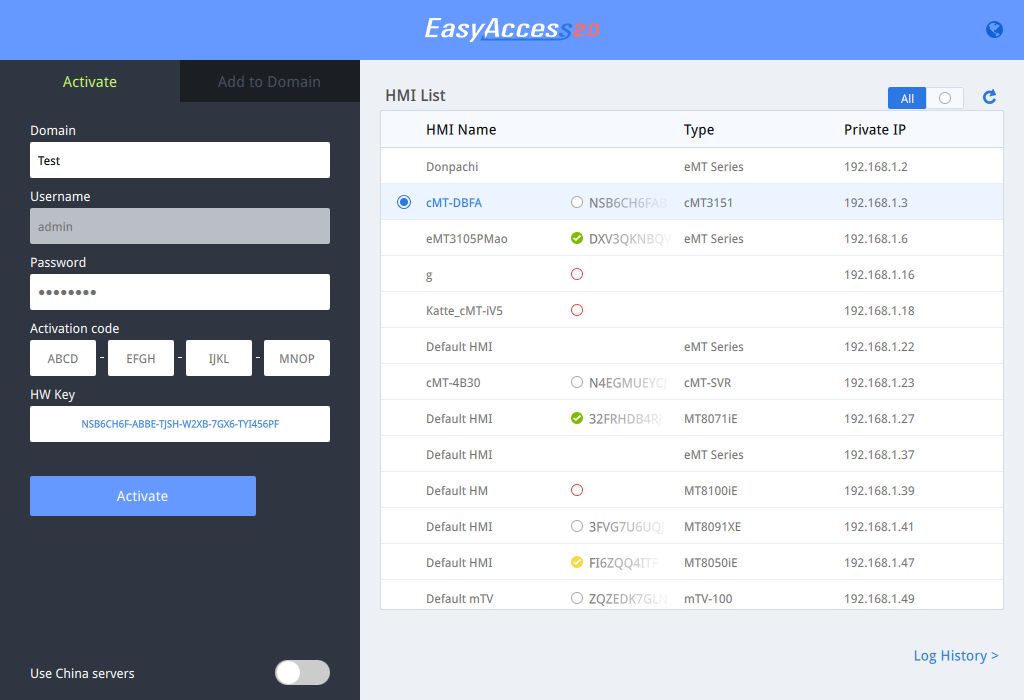Click the MT8091XE type cell
Image resolution: width=1024 pixels, height=700 pixels.
point(712,526)
